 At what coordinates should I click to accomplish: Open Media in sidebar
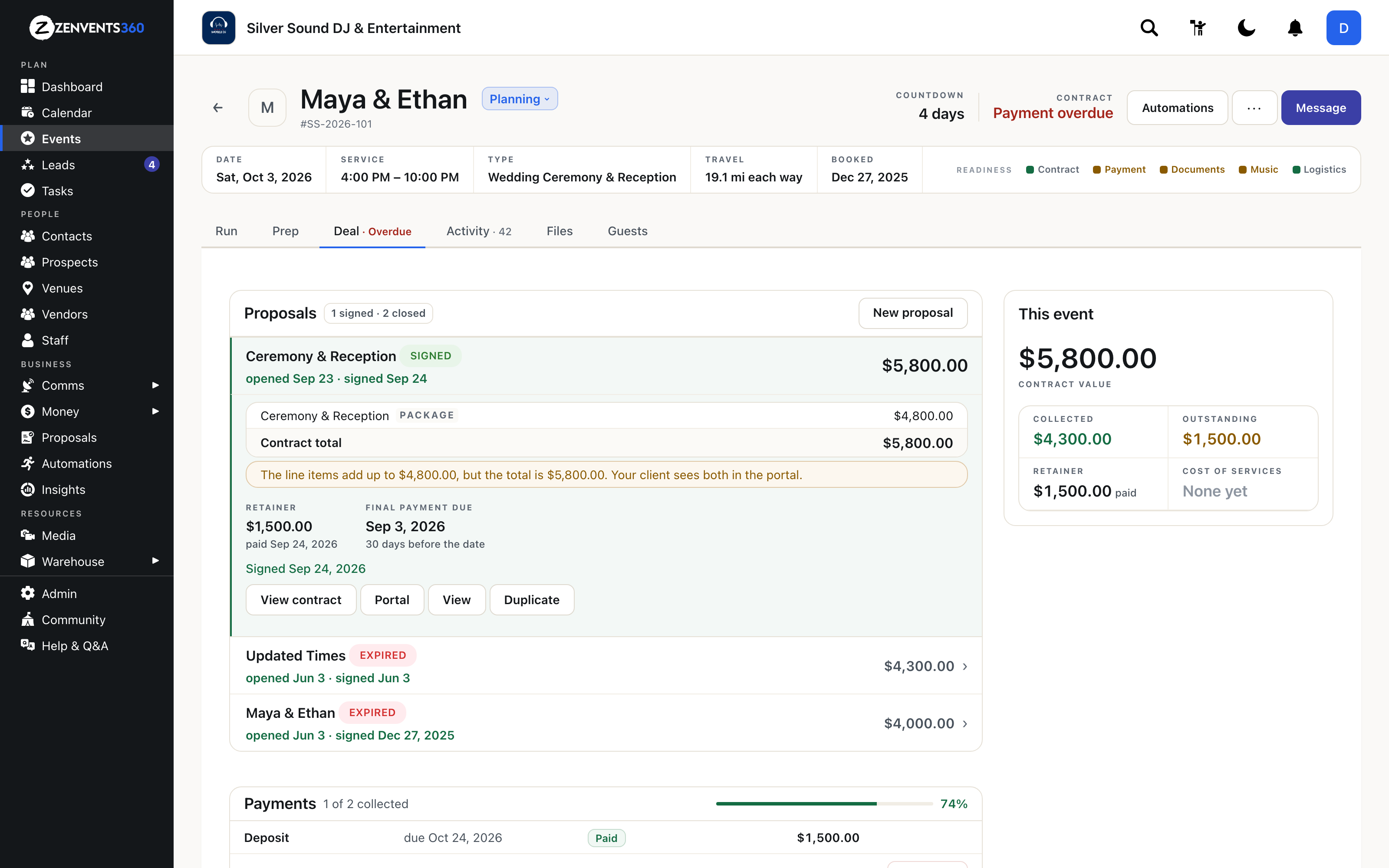pos(87,536)
